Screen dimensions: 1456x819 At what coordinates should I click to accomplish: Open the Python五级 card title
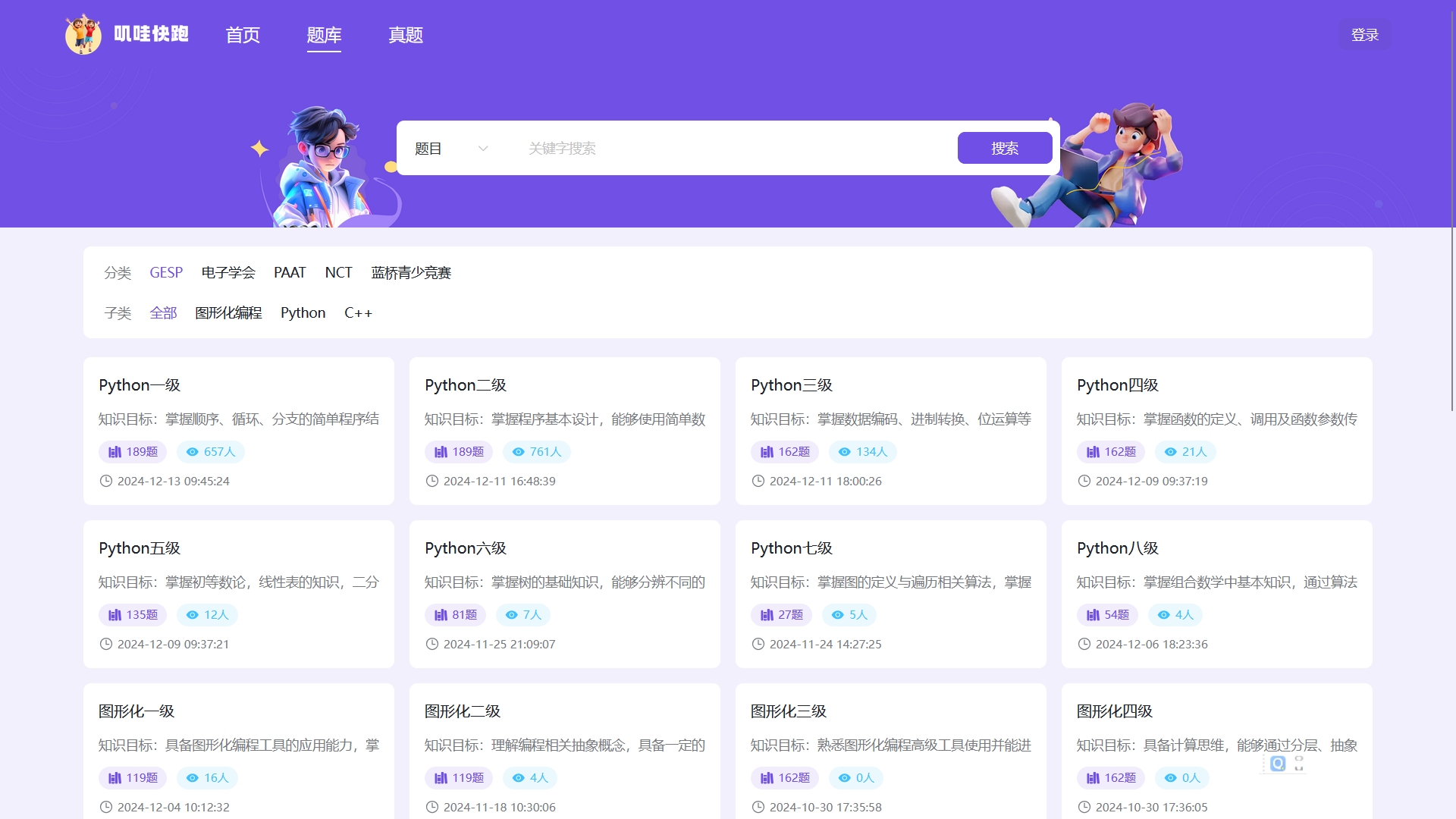(140, 548)
